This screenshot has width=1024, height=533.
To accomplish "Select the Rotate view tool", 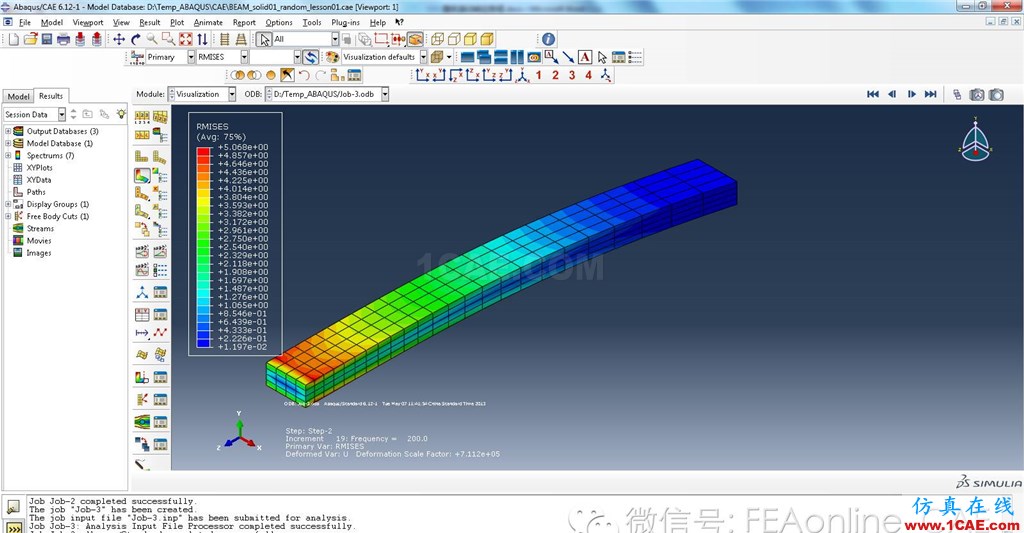I will coord(135,40).
